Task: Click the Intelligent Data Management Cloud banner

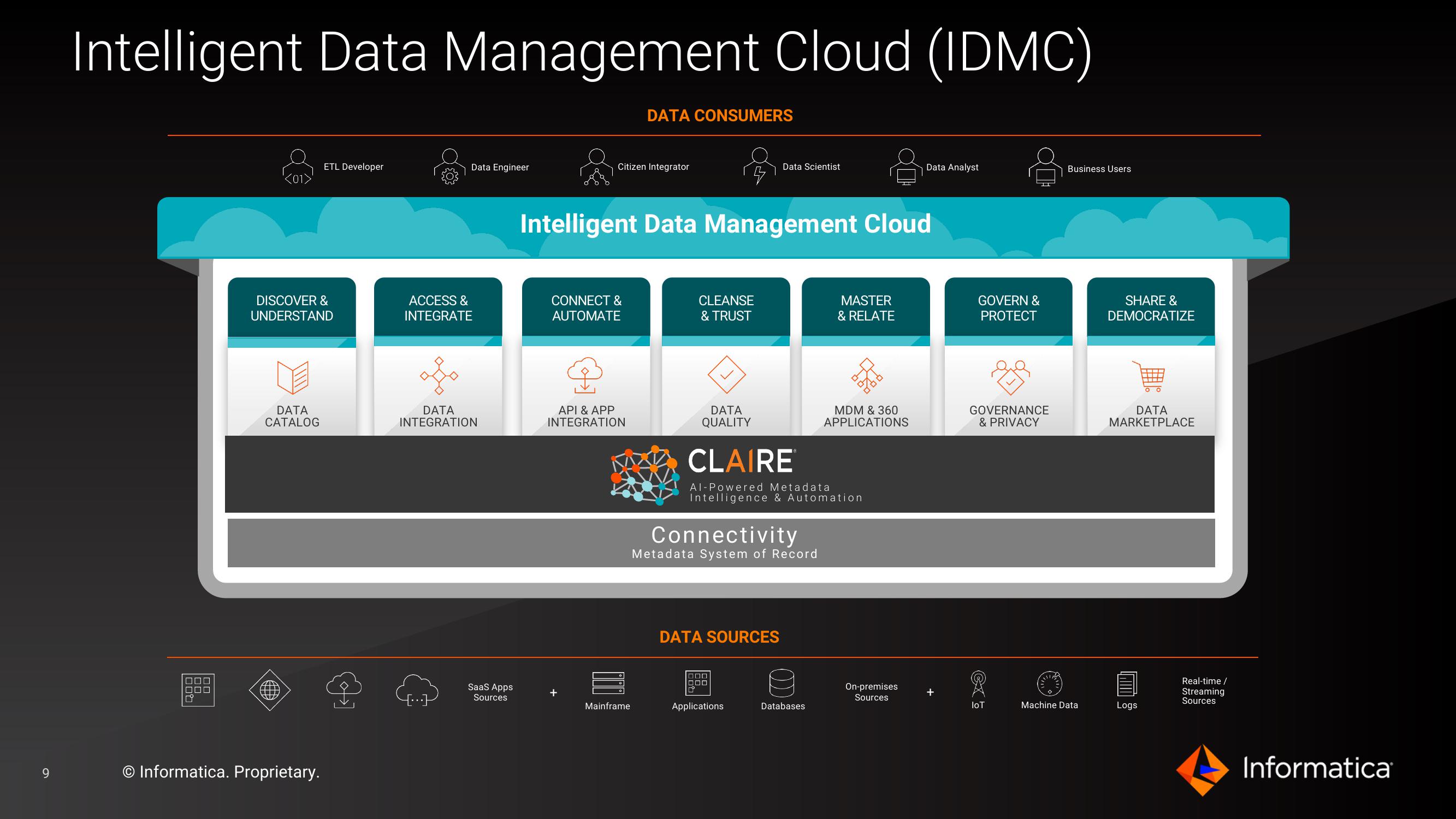Action: point(724,227)
